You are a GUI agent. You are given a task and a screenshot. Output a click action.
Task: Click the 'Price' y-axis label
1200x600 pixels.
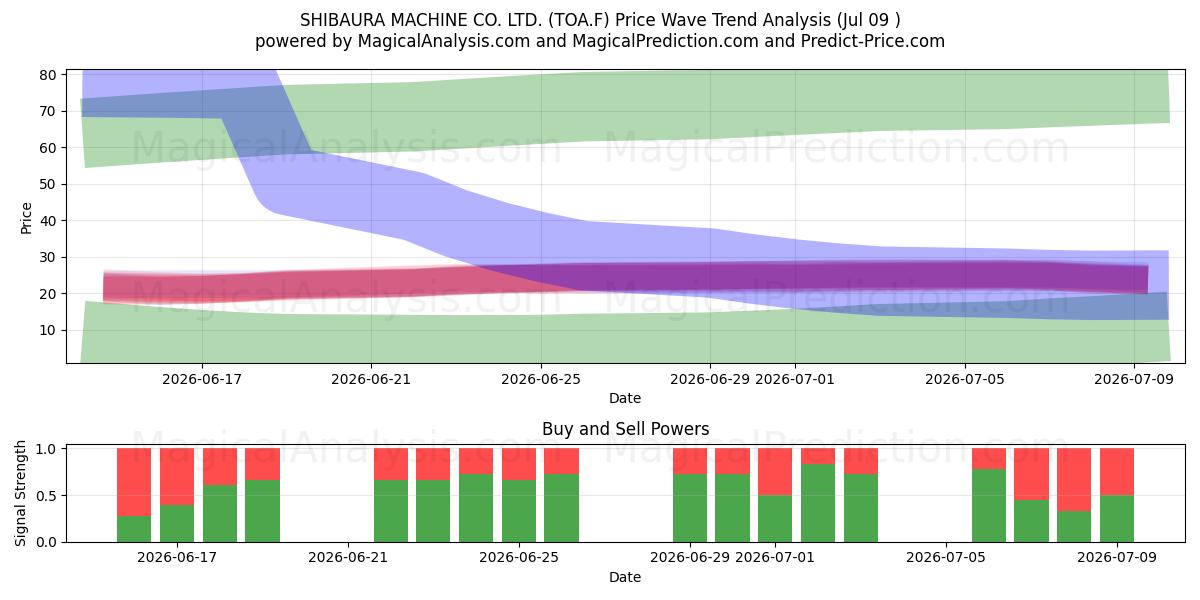coord(26,218)
